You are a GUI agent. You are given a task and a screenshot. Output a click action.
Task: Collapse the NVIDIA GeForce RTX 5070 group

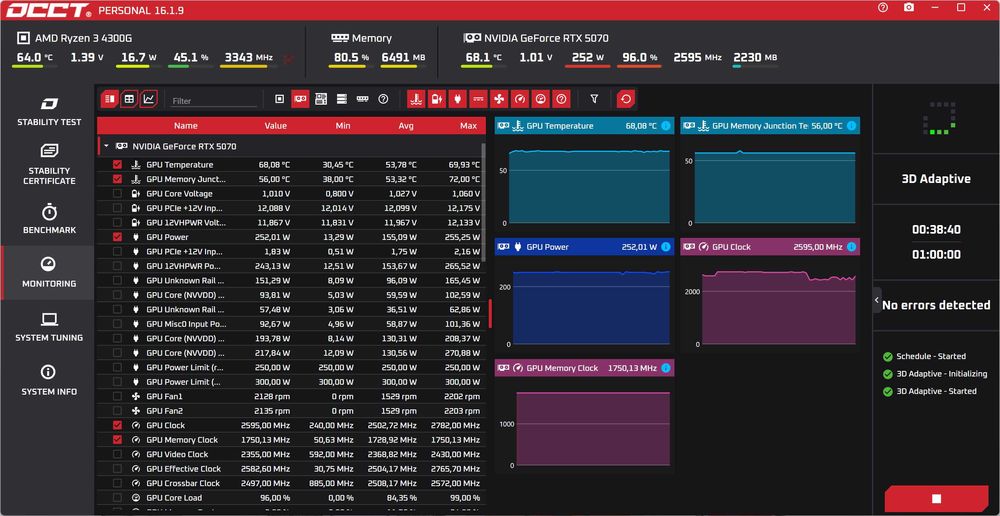coord(106,146)
